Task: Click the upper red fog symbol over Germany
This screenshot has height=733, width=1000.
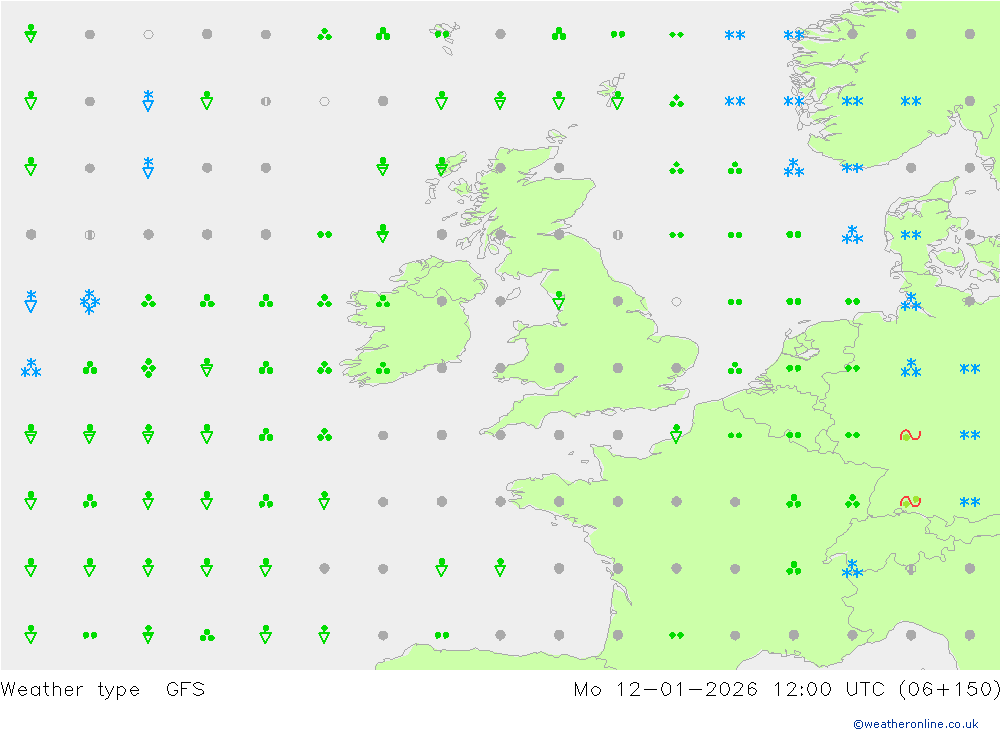Action: point(911,435)
